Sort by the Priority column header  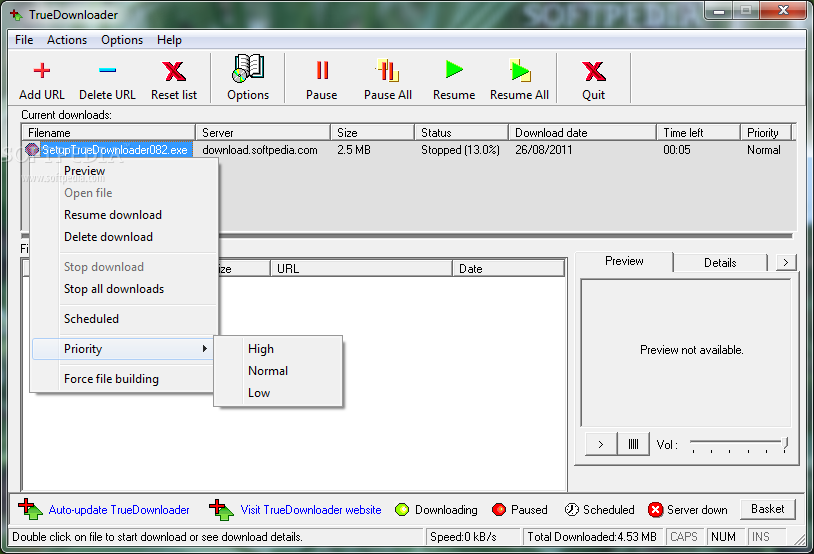coord(766,132)
